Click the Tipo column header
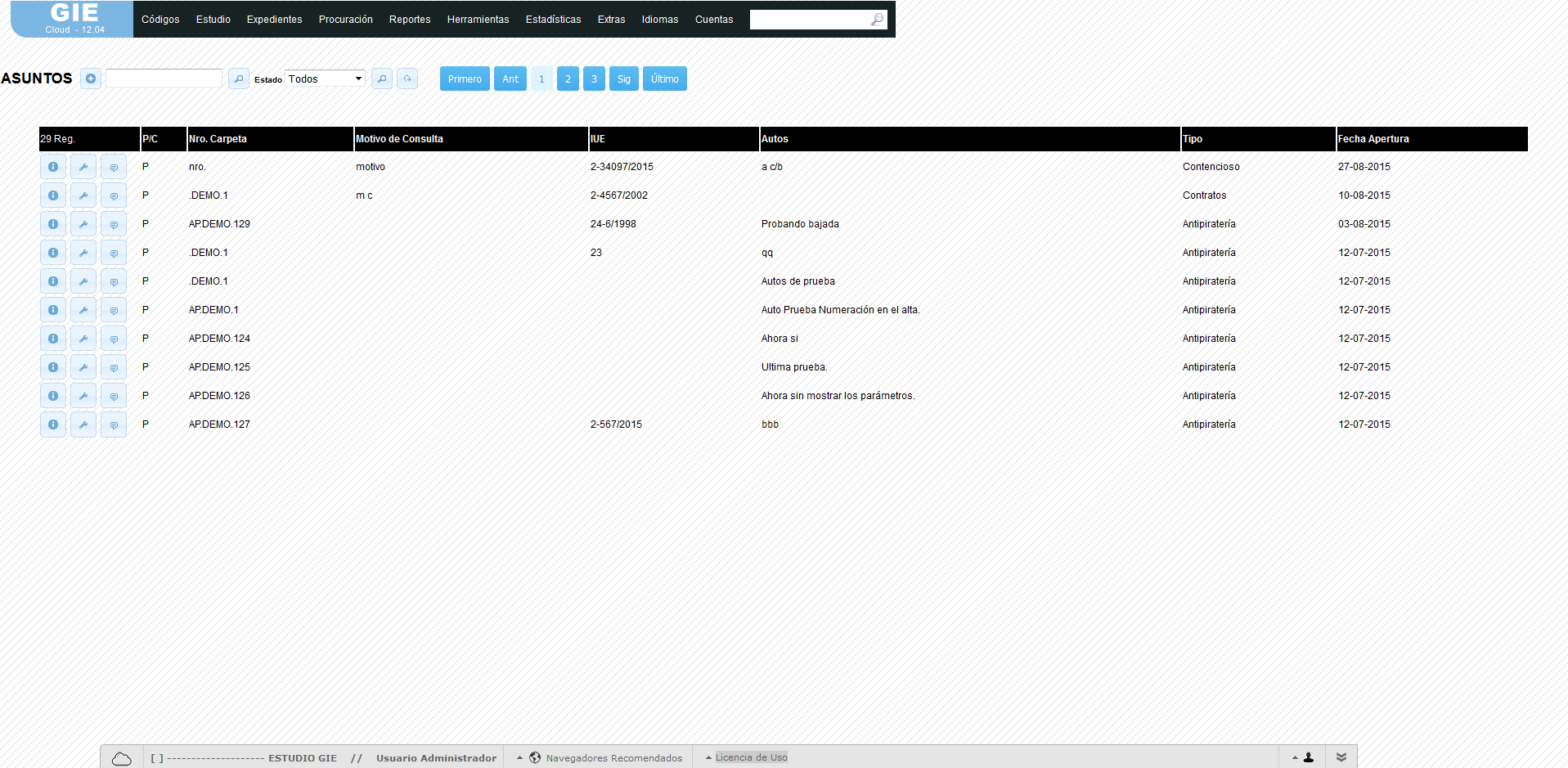 point(1258,139)
